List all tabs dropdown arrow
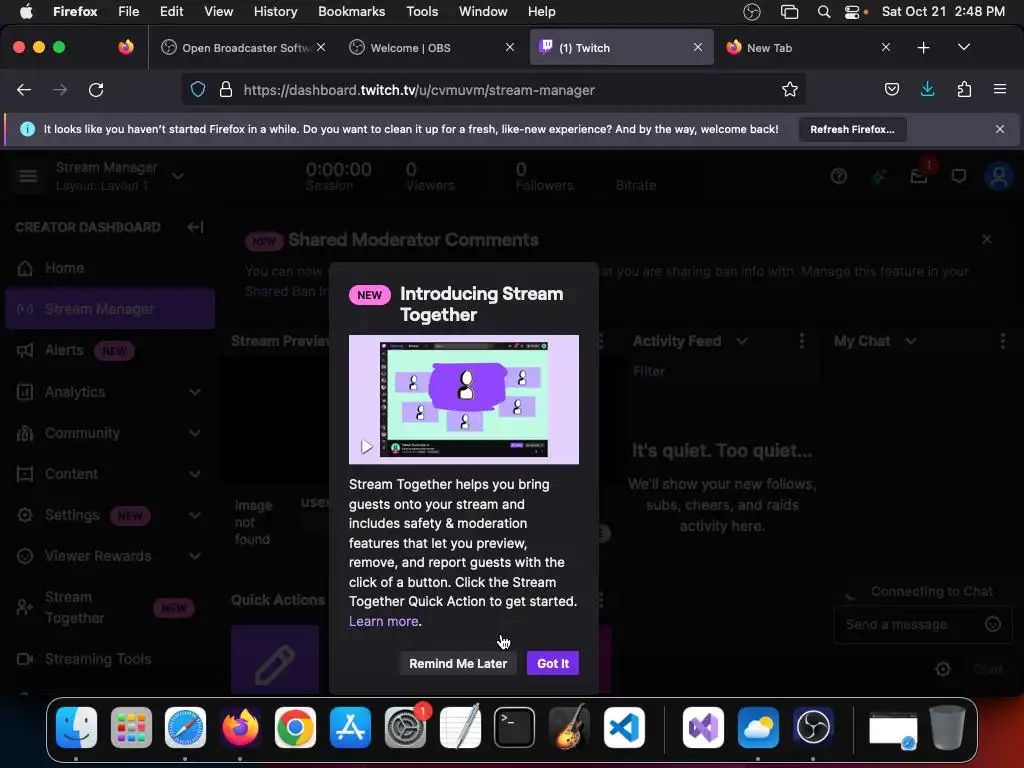 point(963,47)
